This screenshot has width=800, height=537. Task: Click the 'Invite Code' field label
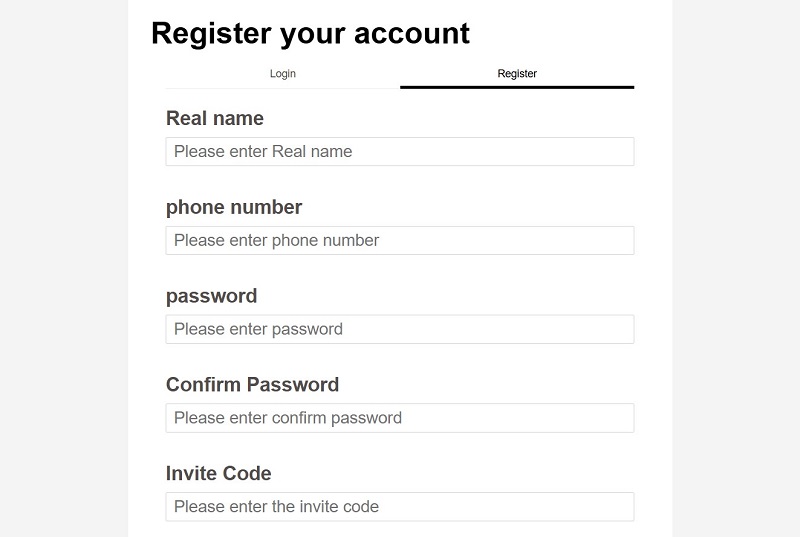click(218, 473)
